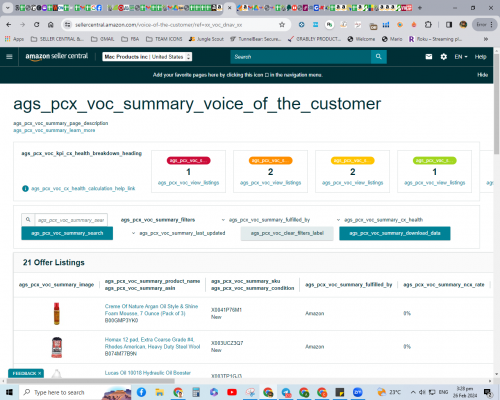Click the CX health calculation info icon
Viewport: 500px width, 400px height.
[x=25, y=189]
